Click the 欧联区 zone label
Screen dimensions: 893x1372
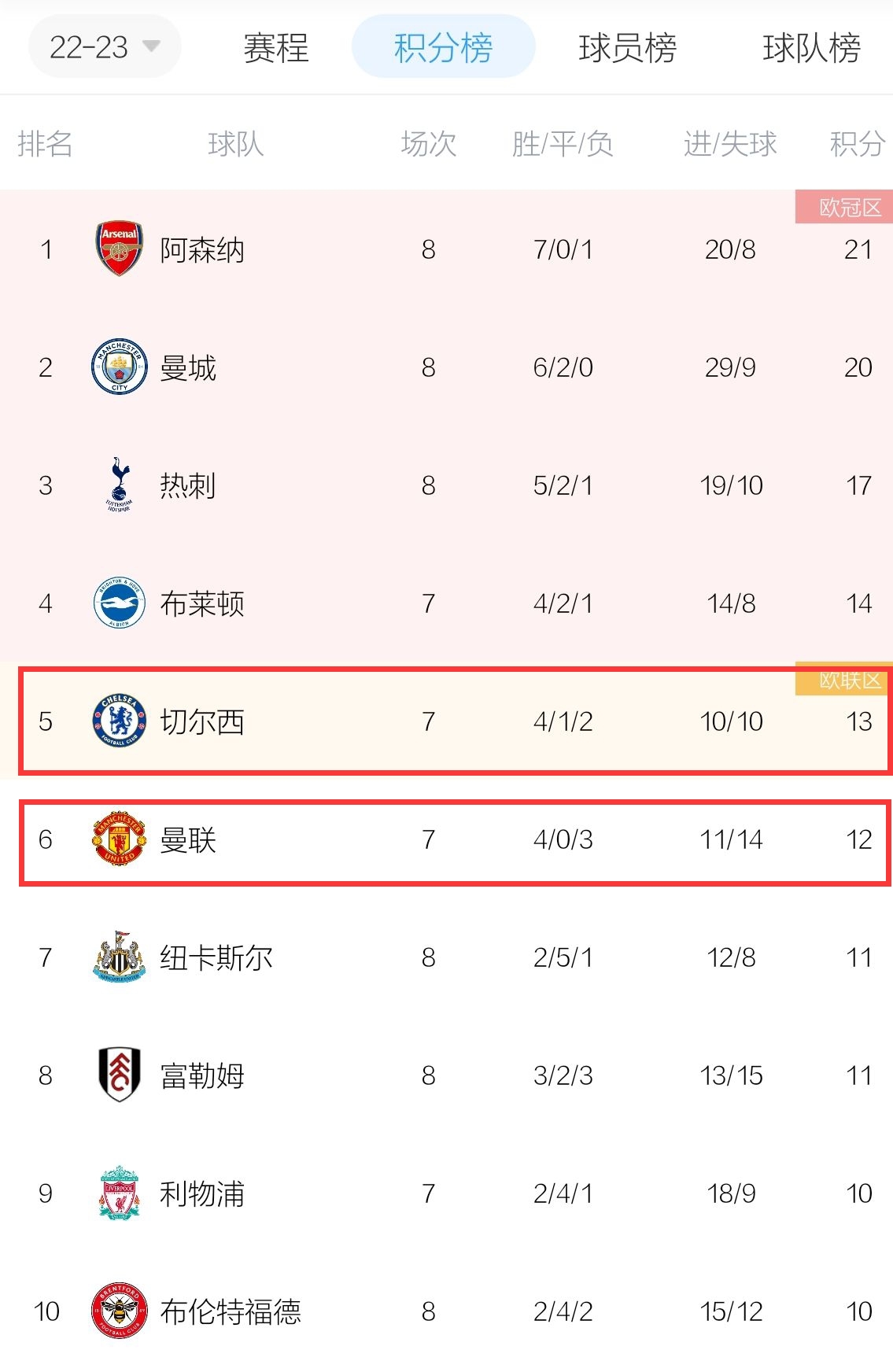[844, 680]
